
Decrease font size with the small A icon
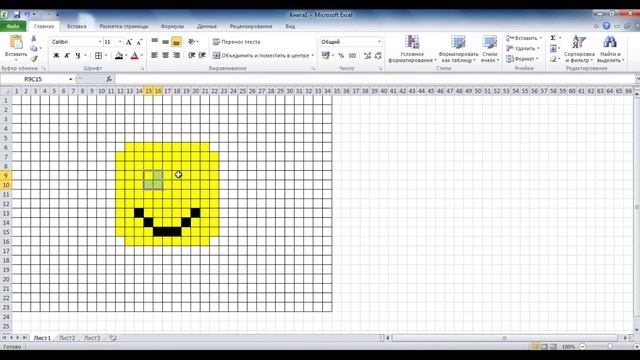(x=139, y=42)
